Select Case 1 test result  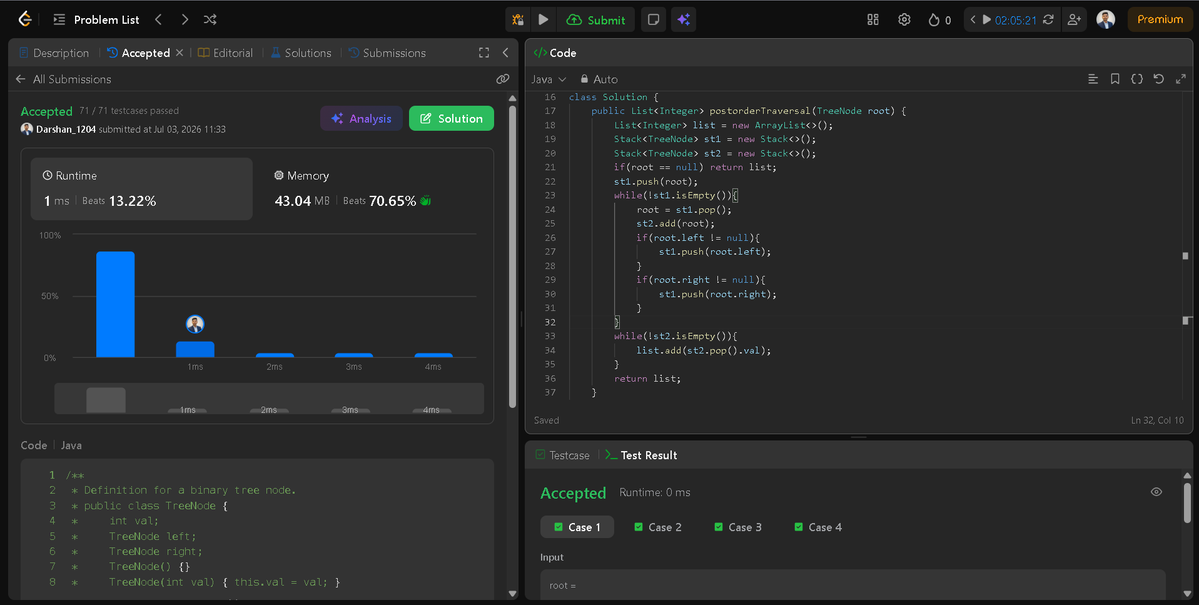pyautogui.click(x=577, y=527)
